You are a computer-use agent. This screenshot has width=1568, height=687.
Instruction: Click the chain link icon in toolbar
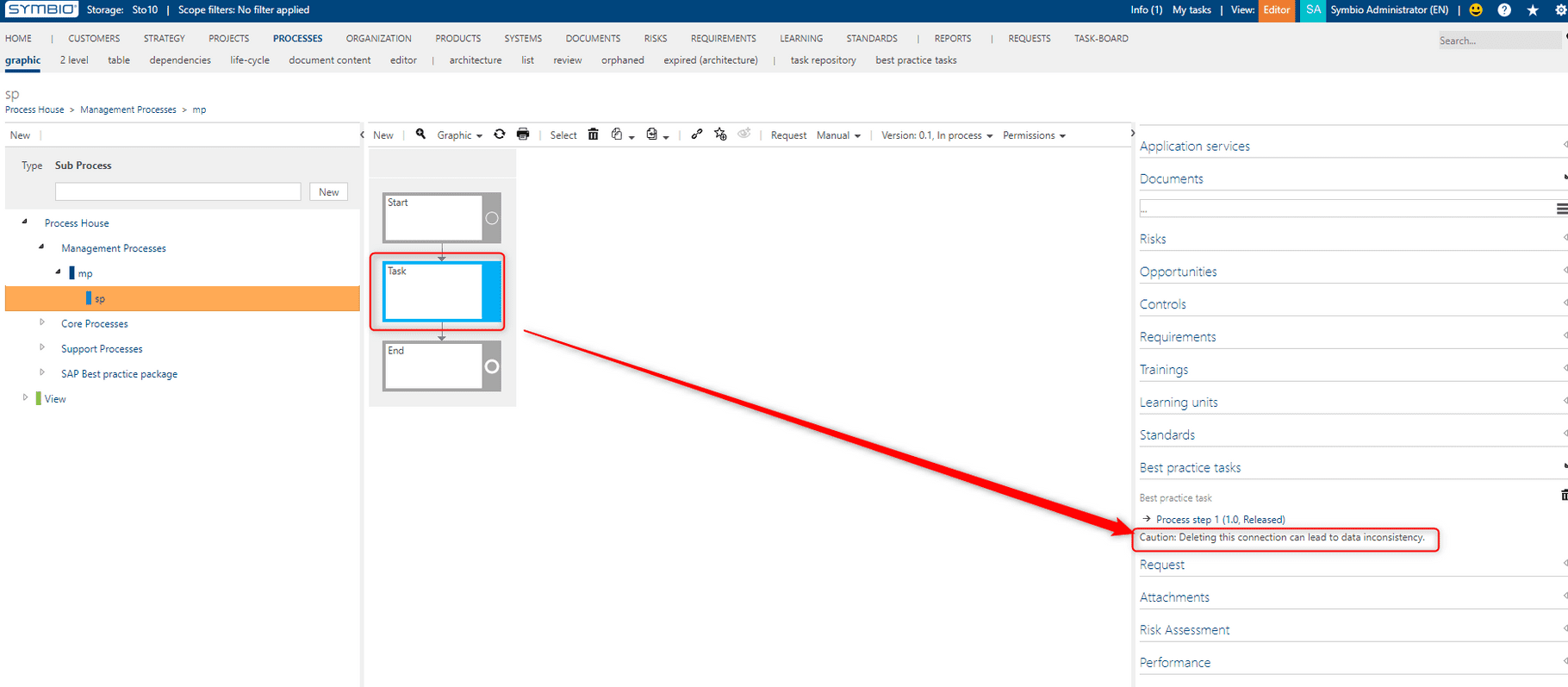[x=697, y=134]
